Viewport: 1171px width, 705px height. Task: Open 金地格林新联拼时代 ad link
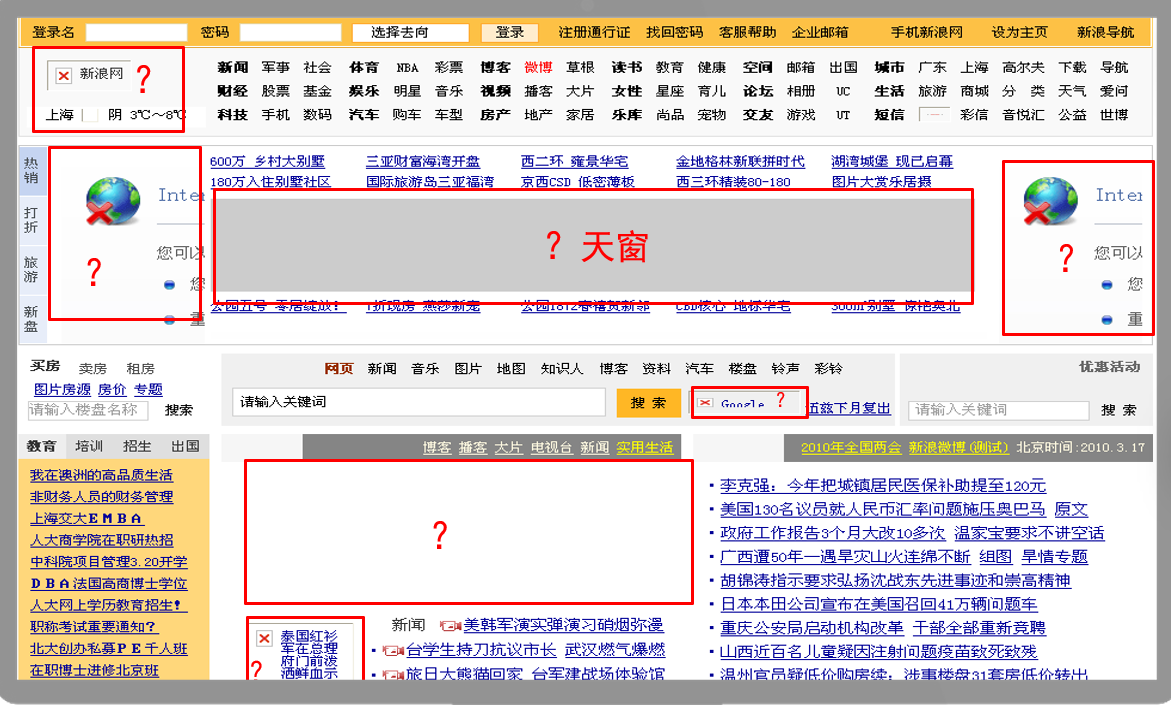click(x=740, y=161)
